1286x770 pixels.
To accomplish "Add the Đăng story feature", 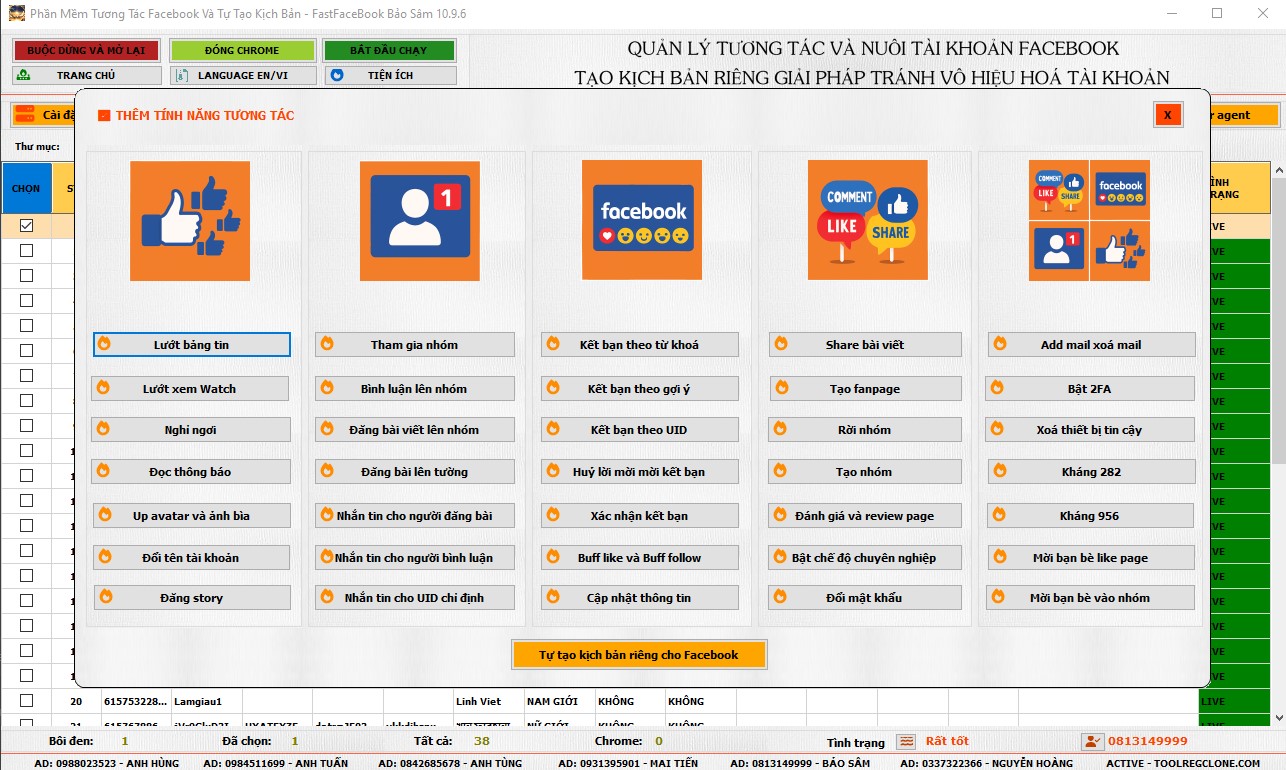I will 192,598.
